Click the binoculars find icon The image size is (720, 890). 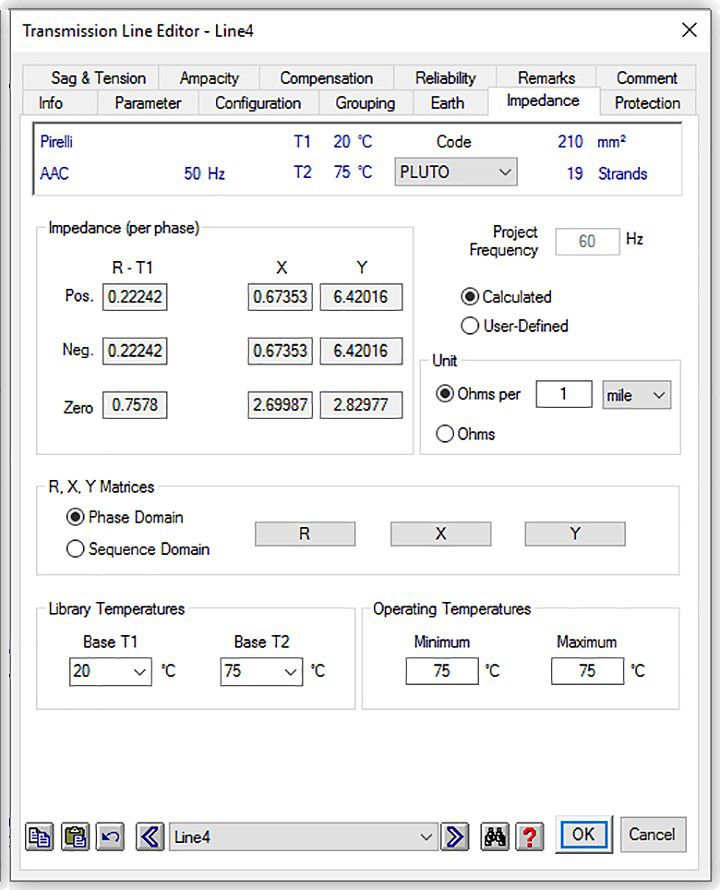tap(495, 837)
